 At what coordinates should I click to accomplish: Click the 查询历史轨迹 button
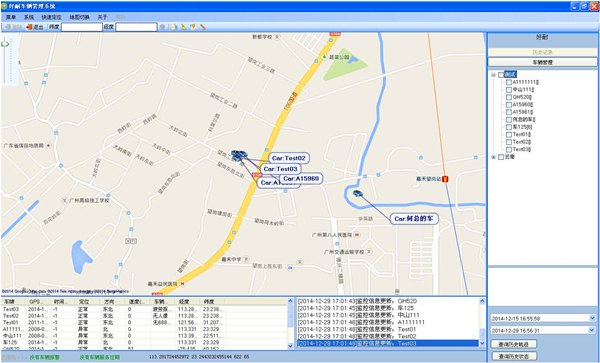point(514,344)
